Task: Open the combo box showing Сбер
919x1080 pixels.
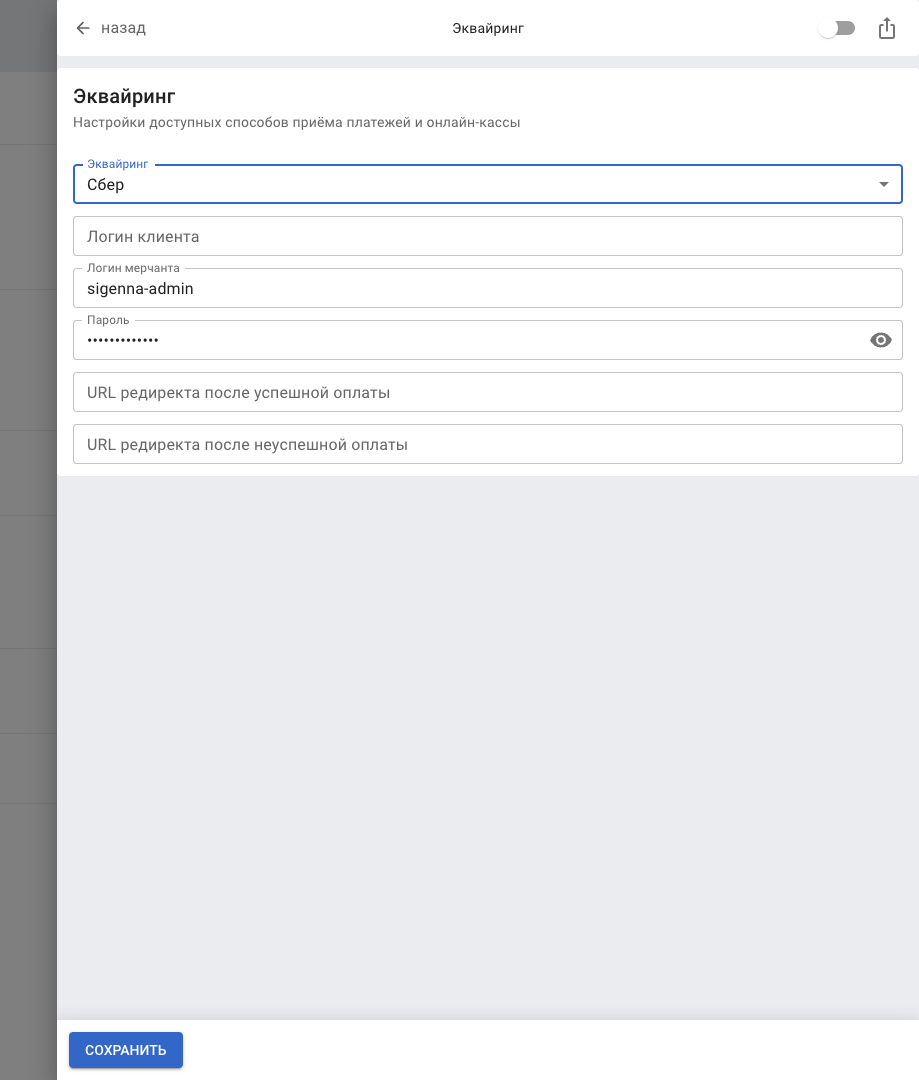Action: pyautogui.click(x=470, y=185)
